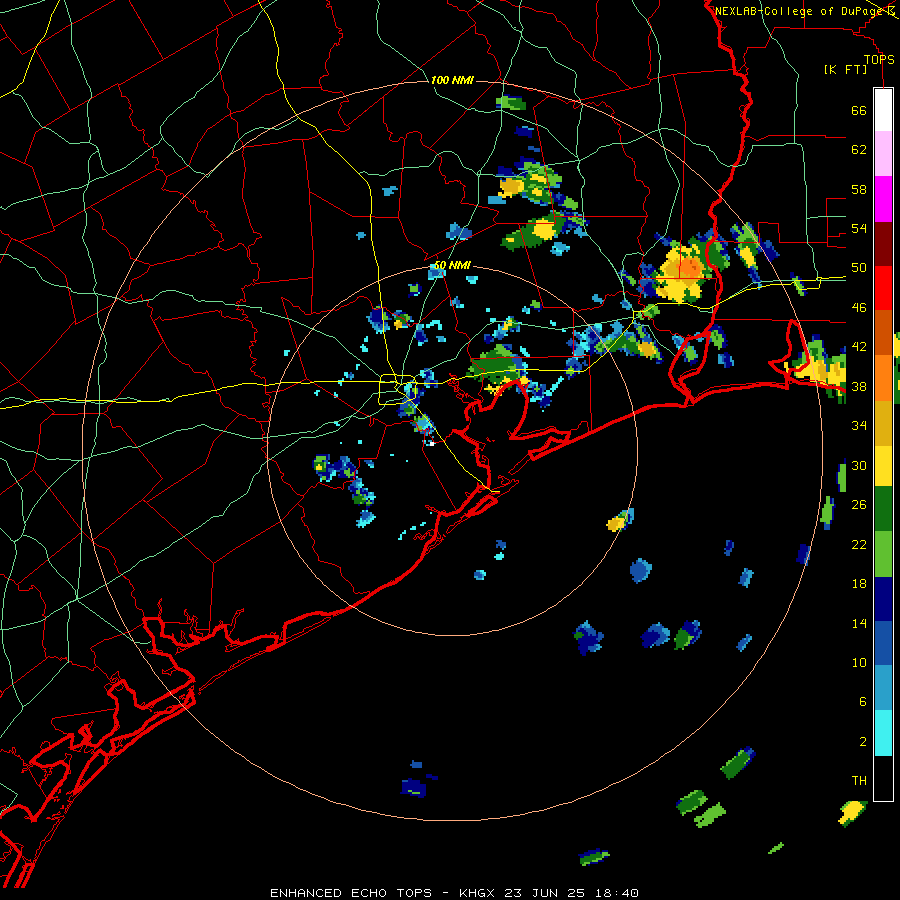This screenshot has width=900, height=900.
Task: Select the light green legend band
Action: point(883,554)
